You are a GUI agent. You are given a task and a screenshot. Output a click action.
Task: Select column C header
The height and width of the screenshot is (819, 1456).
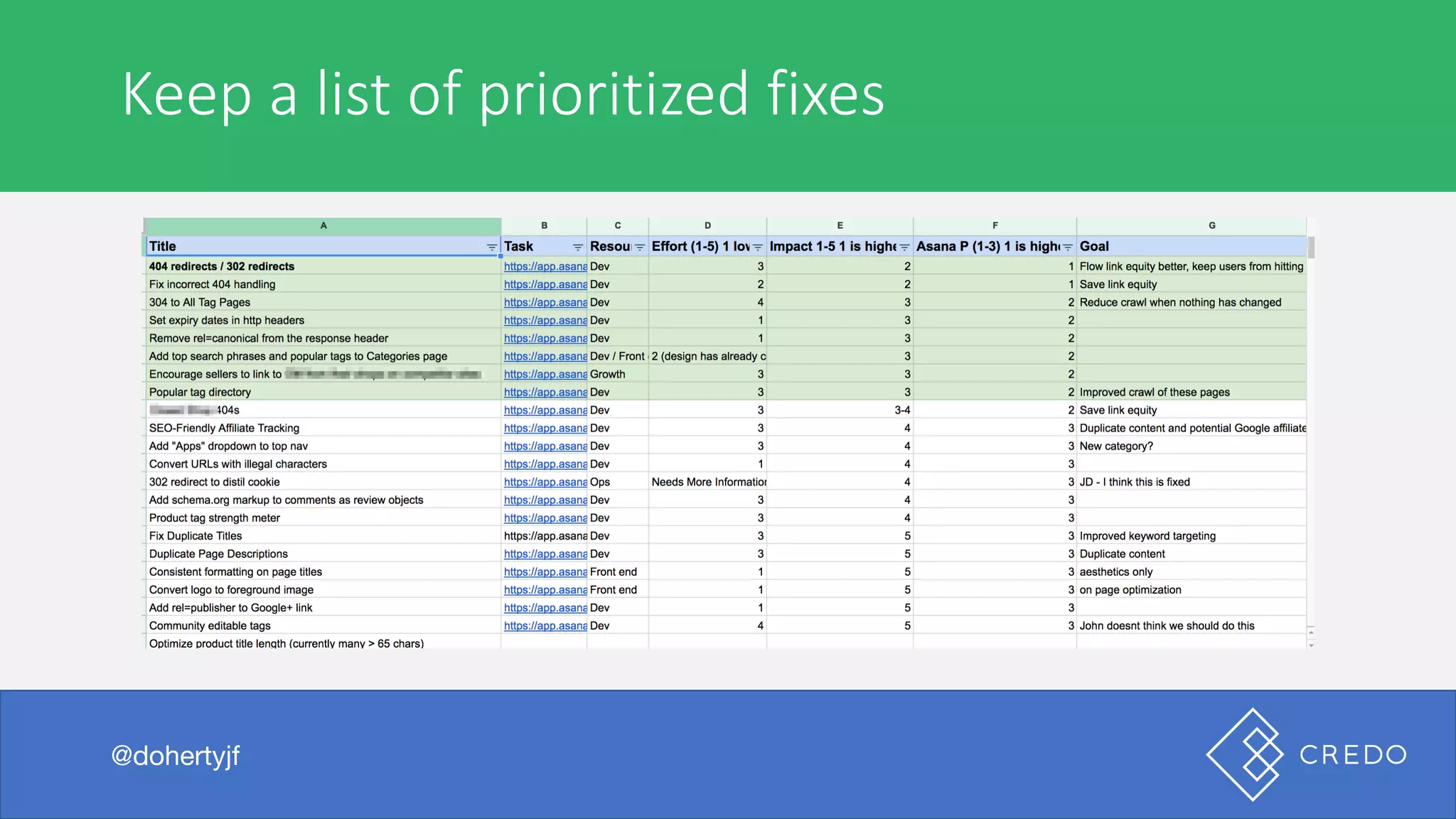618,226
